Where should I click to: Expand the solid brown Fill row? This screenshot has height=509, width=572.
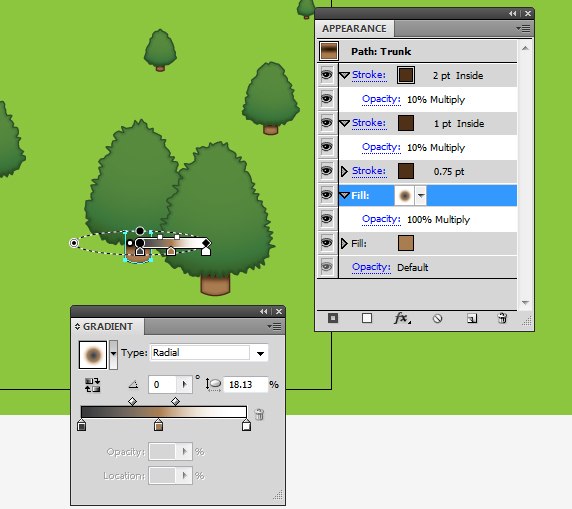[x=344, y=243]
